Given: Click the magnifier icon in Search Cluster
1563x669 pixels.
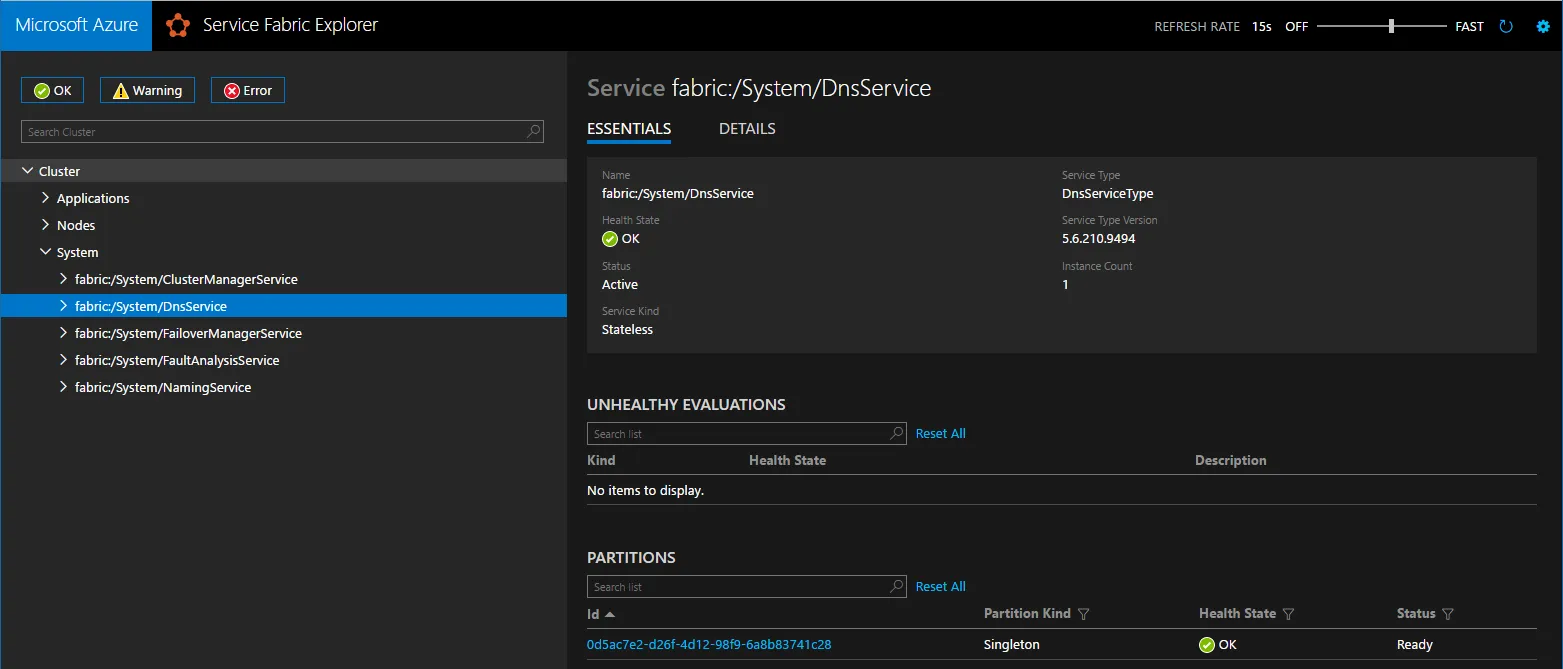Looking at the screenshot, I should click(534, 131).
